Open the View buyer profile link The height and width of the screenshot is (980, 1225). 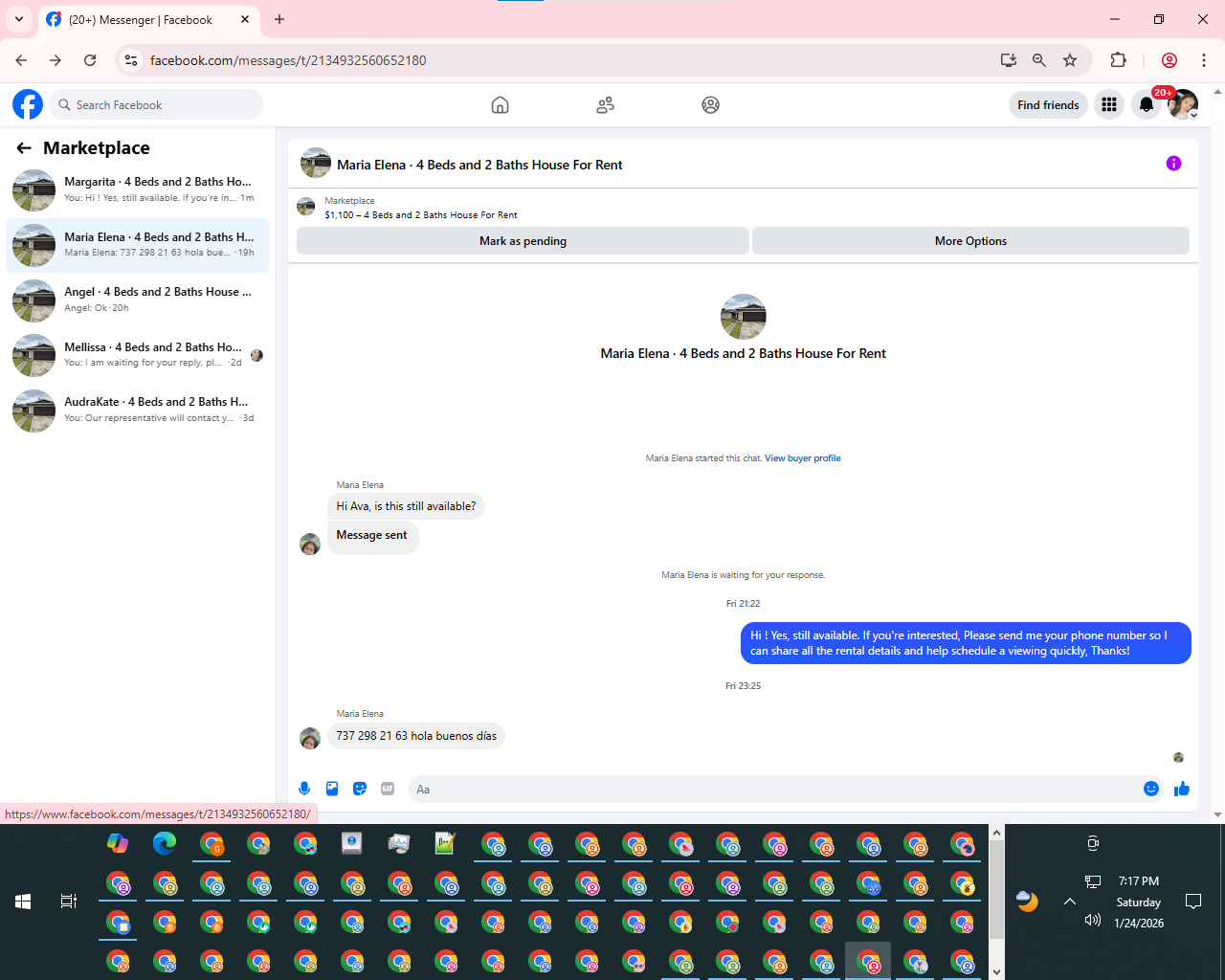pos(802,458)
